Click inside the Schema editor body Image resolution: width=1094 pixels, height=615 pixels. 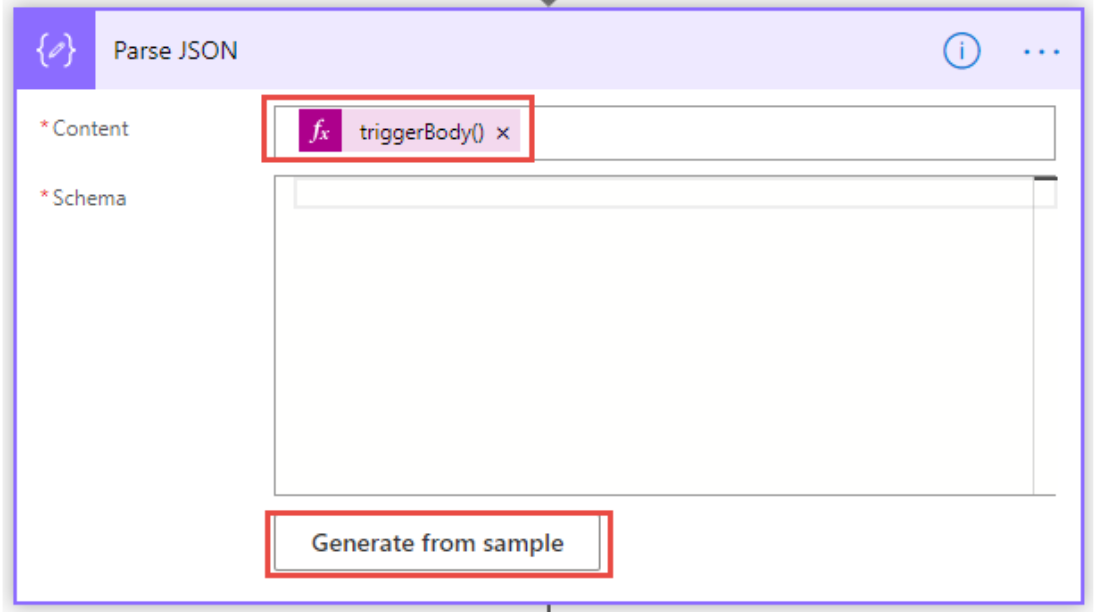click(650, 350)
